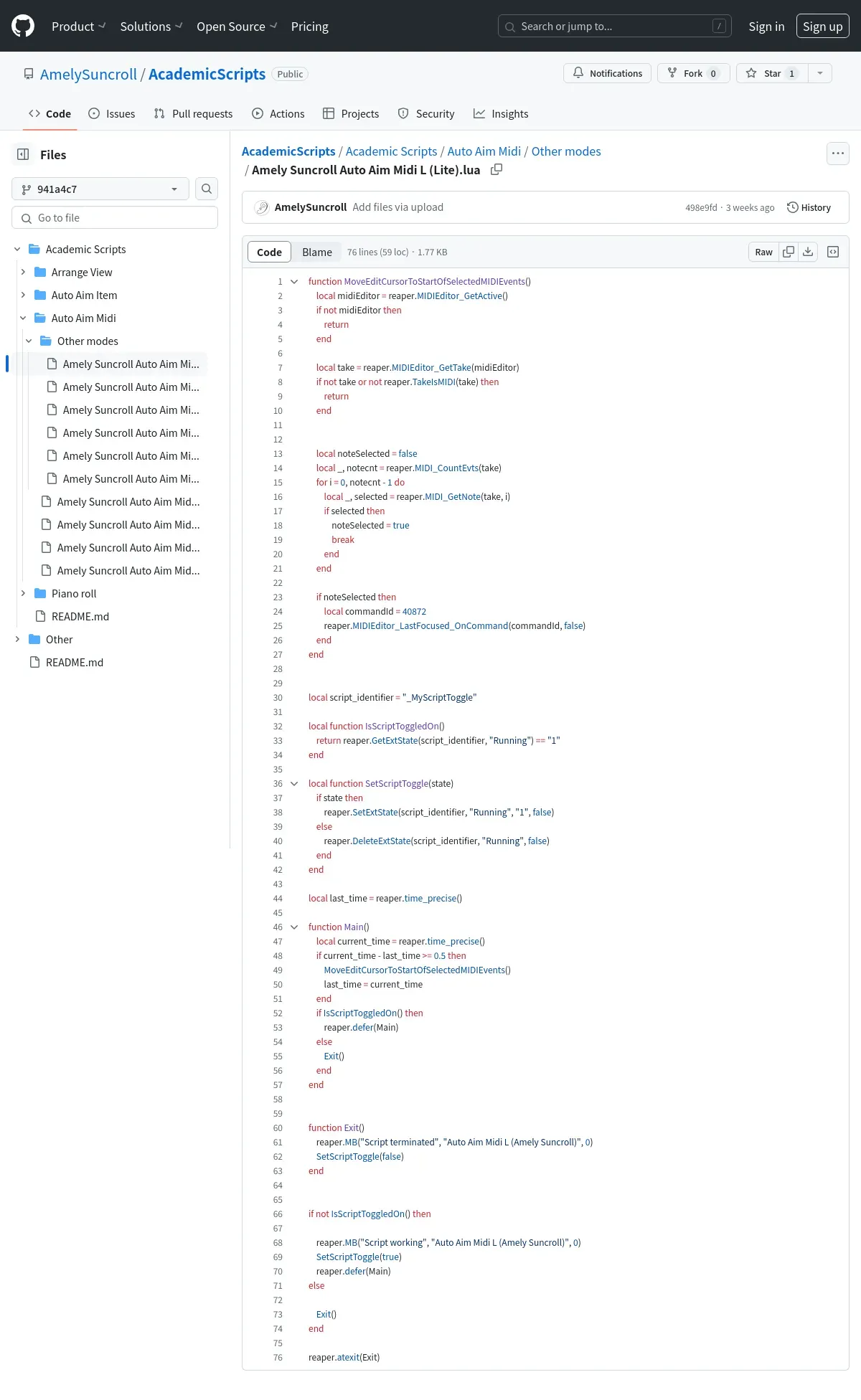This screenshot has width=861, height=1400.
Task: Go to Auto Aim Midi breadcrumb
Action: [x=484, y=151]
